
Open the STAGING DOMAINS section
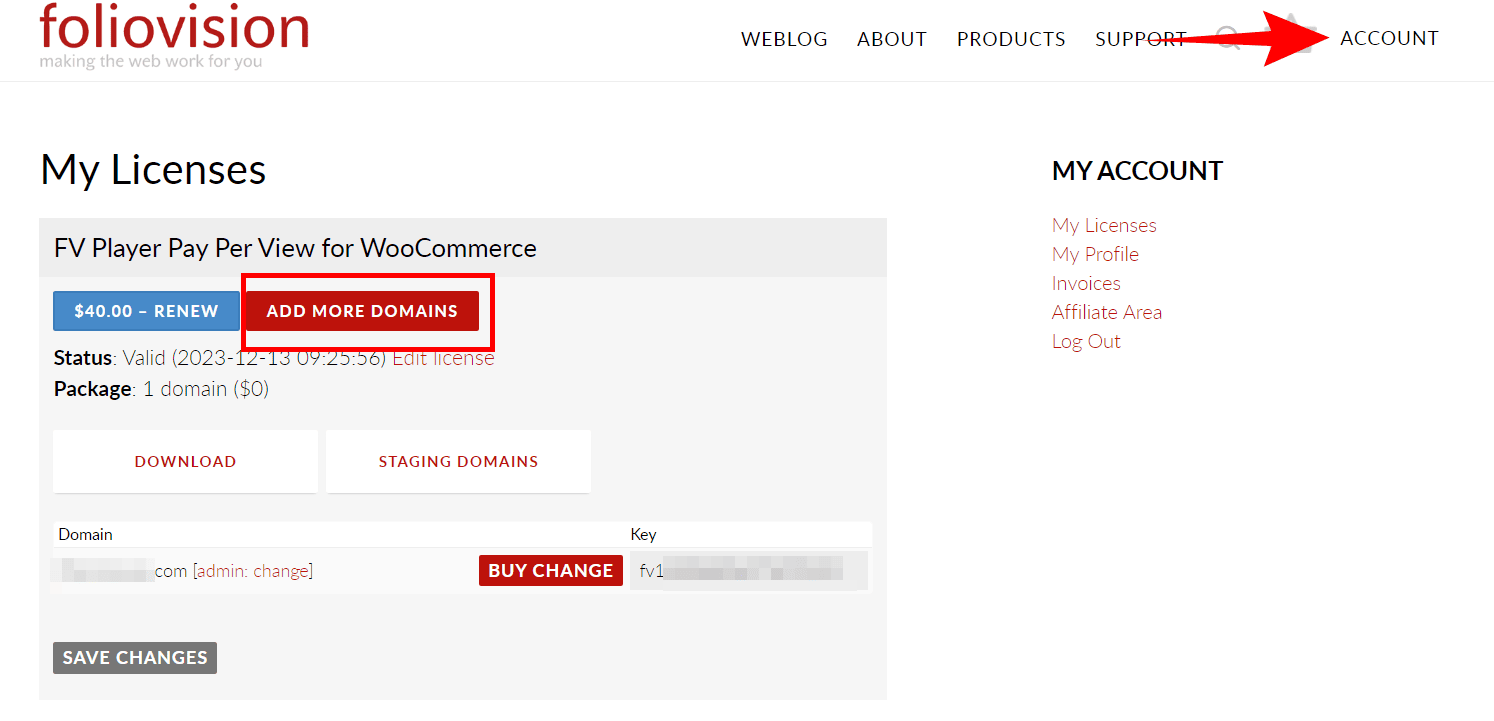(458, 461)
